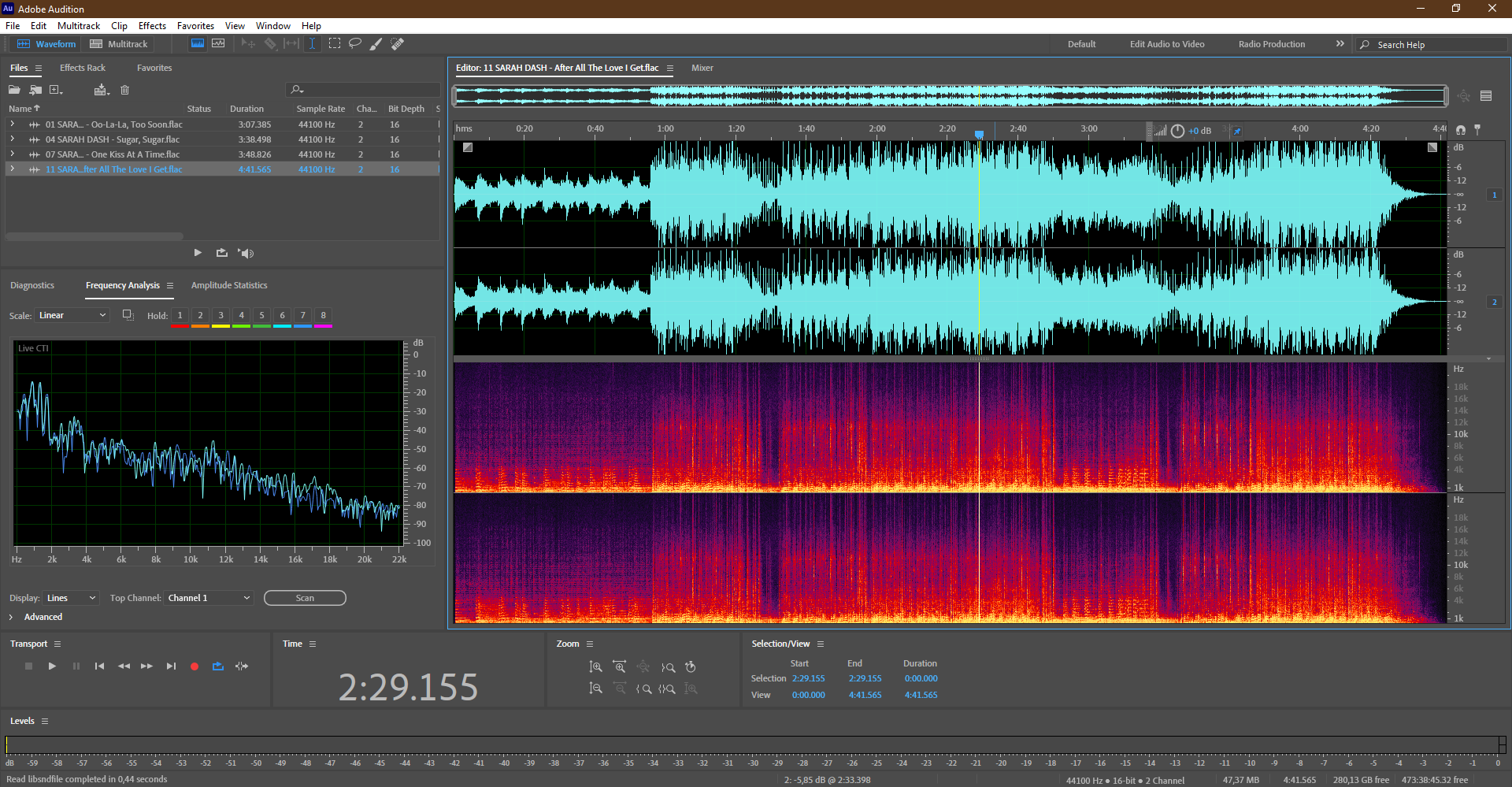Click the preview Play button in Files panel
Viewport: 1512px width, 787px height.
pos(198,253)
